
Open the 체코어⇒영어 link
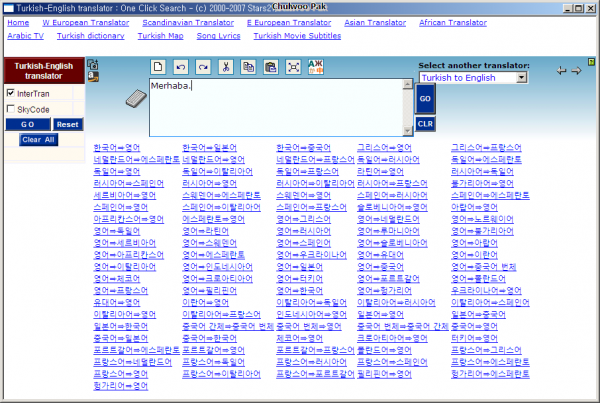tap(300, 338)
